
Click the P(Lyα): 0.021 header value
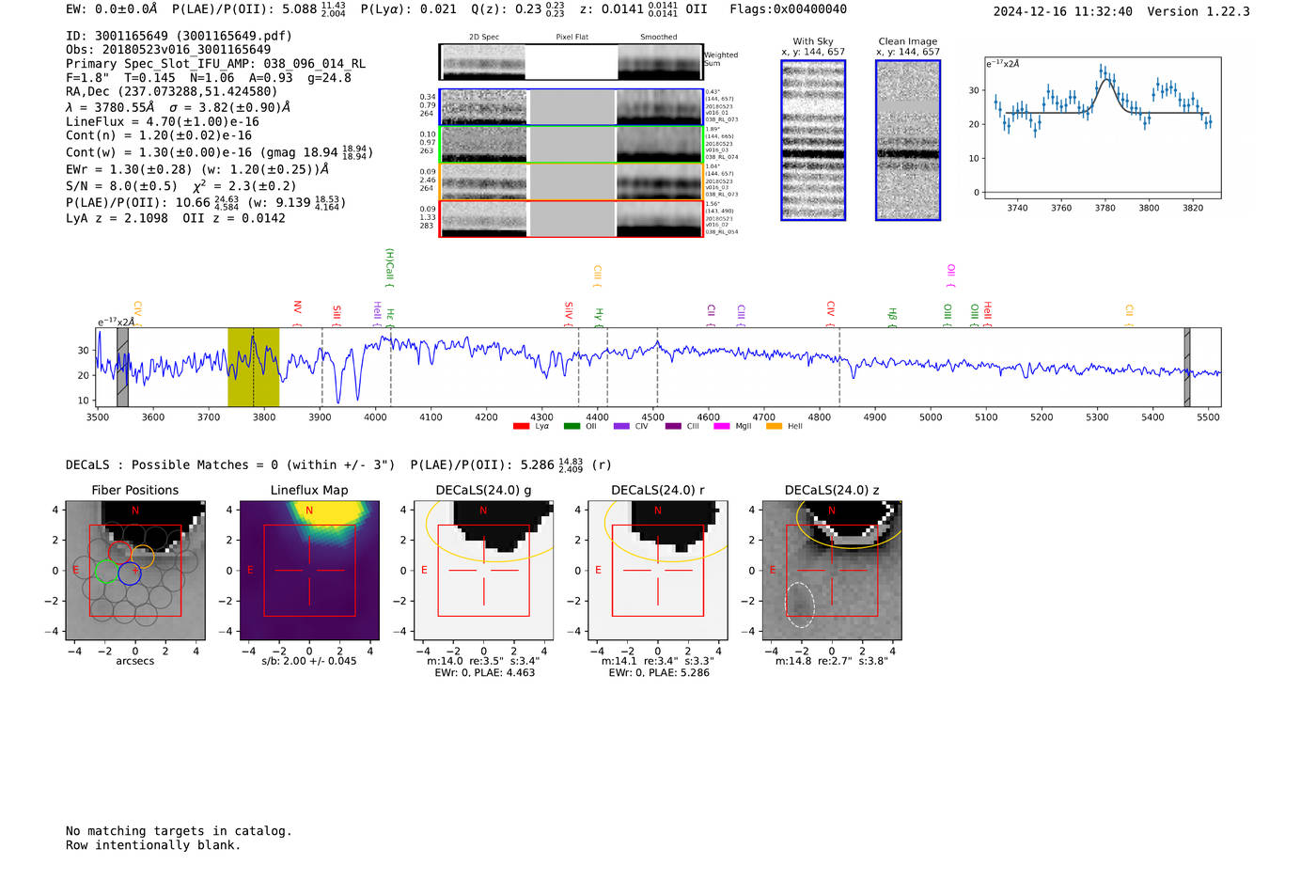pyautogui.click(x=408, y=9)
